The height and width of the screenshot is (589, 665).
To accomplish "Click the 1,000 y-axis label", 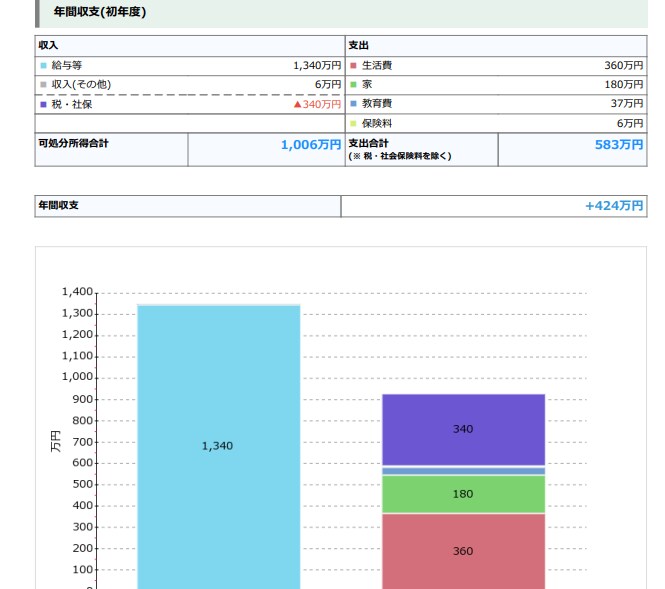I will [77, 377].
